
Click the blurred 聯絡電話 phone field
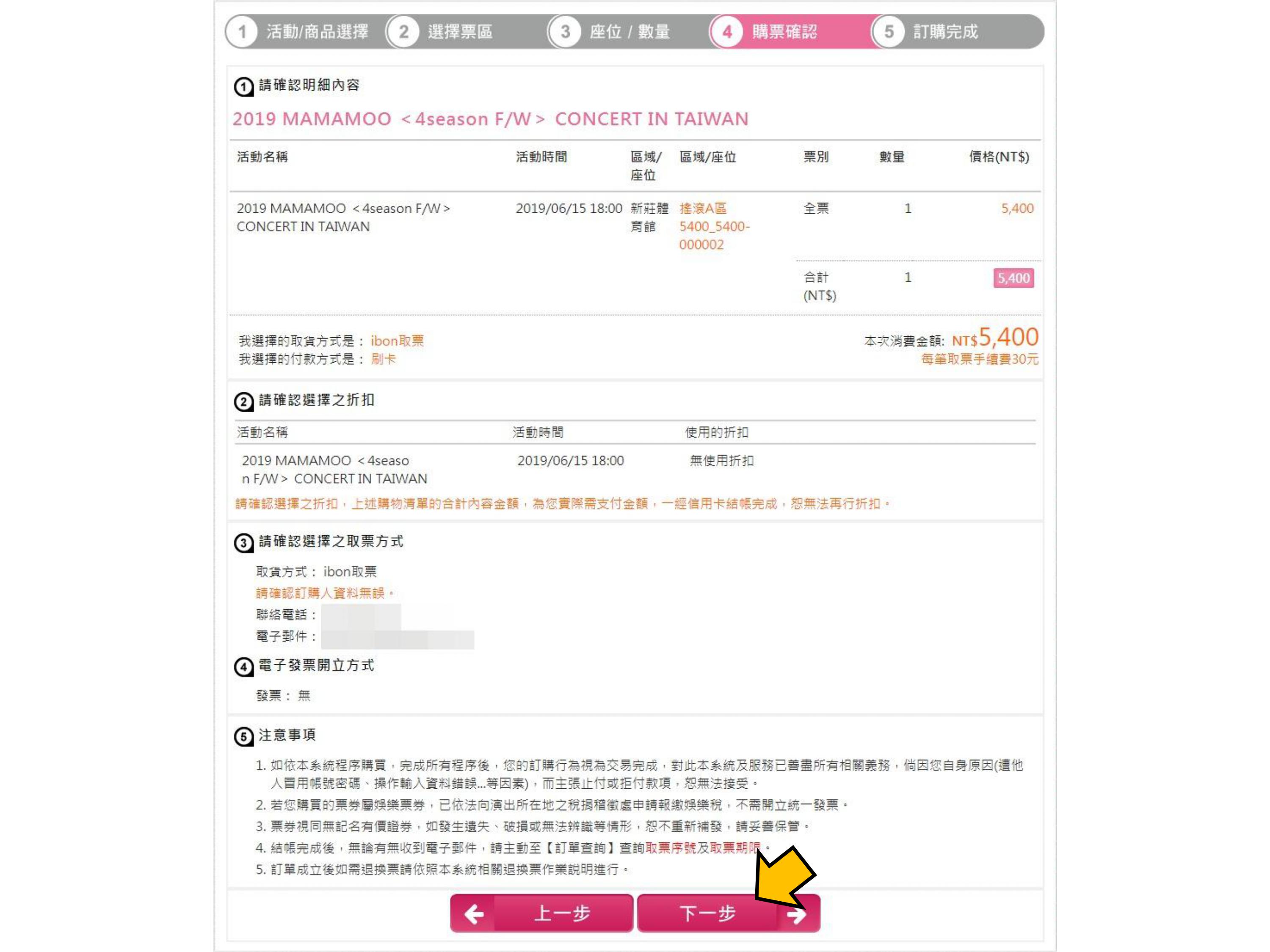[x=361, y=615]
